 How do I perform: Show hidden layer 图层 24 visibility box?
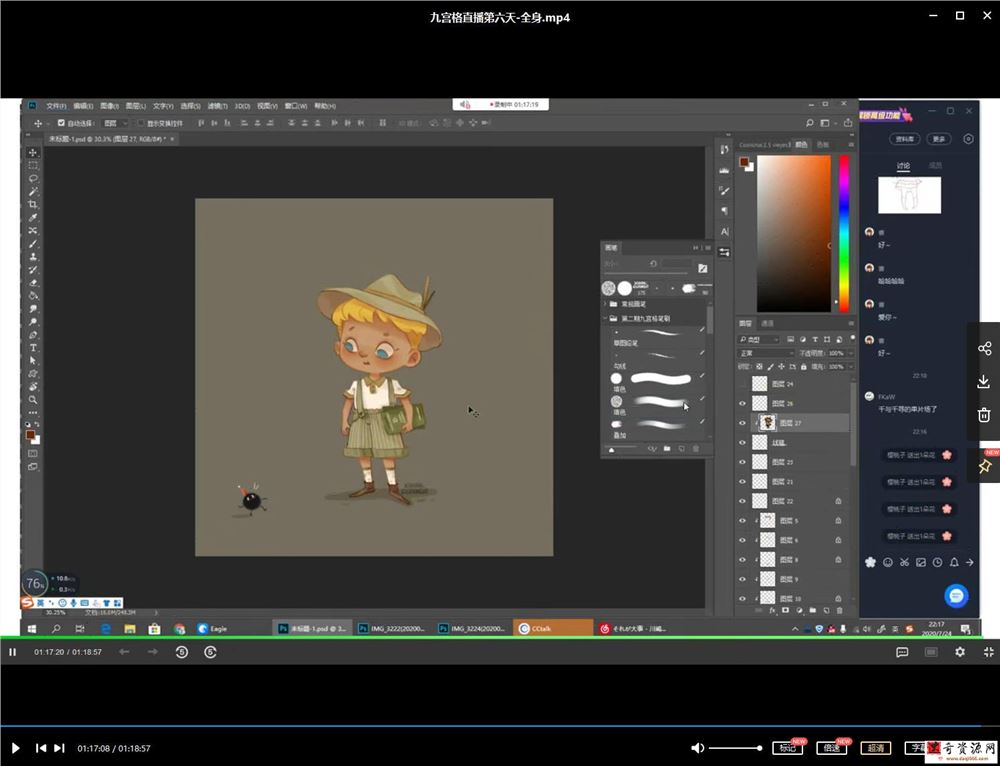742,384
